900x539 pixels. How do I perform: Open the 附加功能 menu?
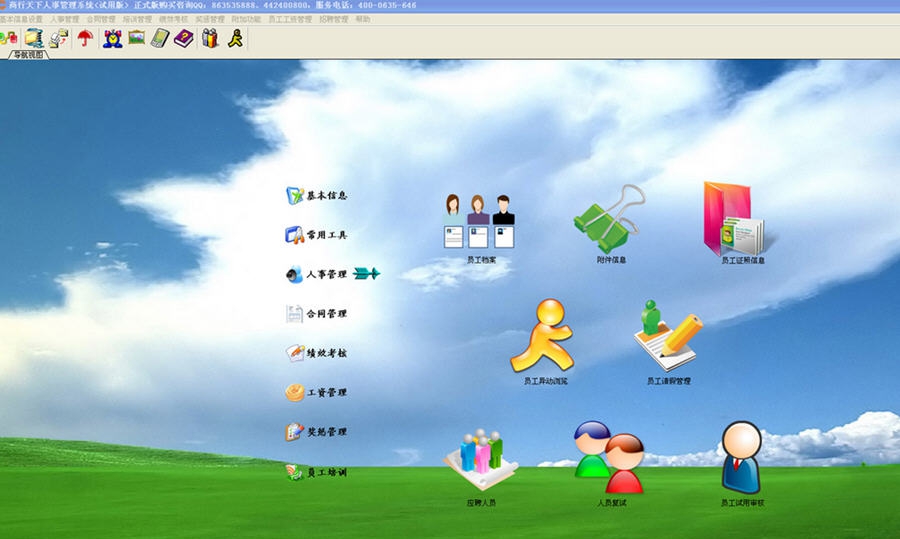tap(246, 19)
